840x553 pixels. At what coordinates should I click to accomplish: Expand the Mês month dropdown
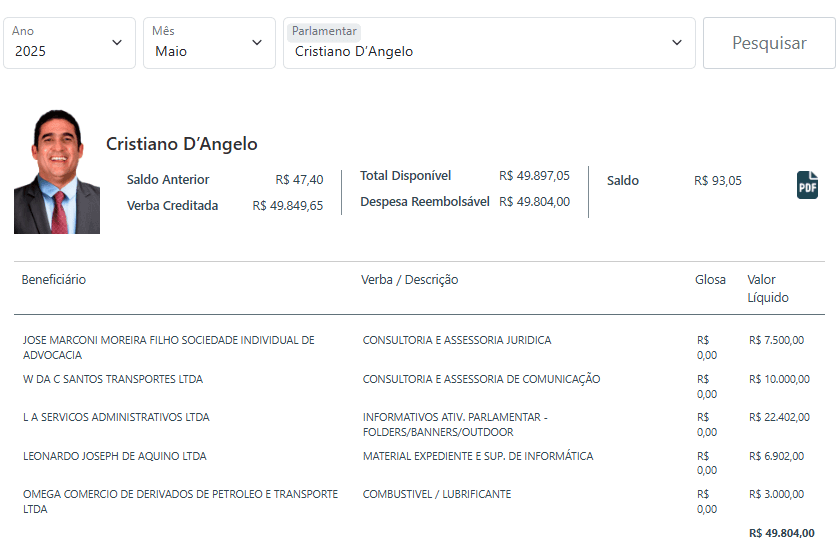click(209, 43)
